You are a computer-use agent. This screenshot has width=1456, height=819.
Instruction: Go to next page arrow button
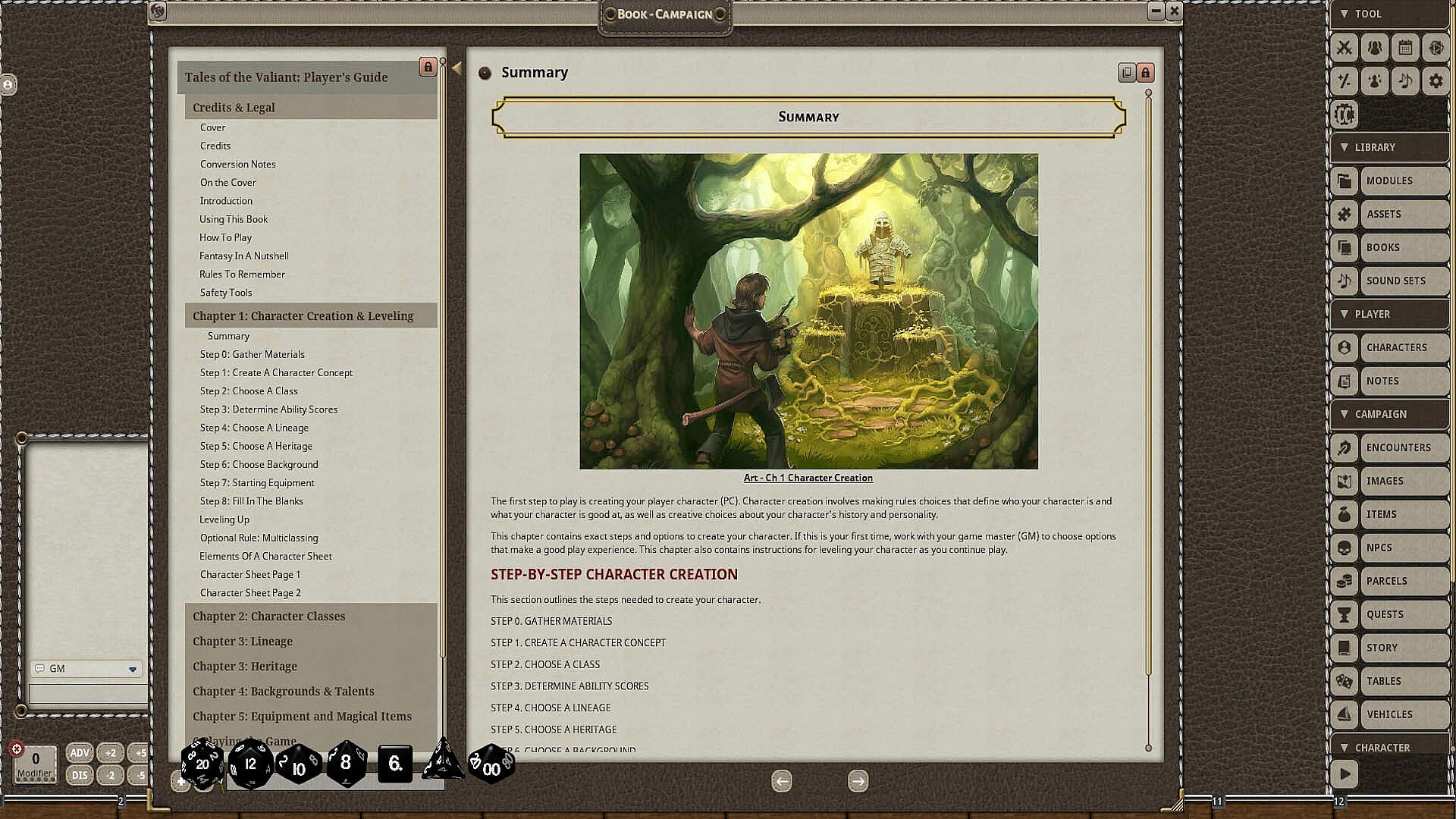click(x=858, y=781)
